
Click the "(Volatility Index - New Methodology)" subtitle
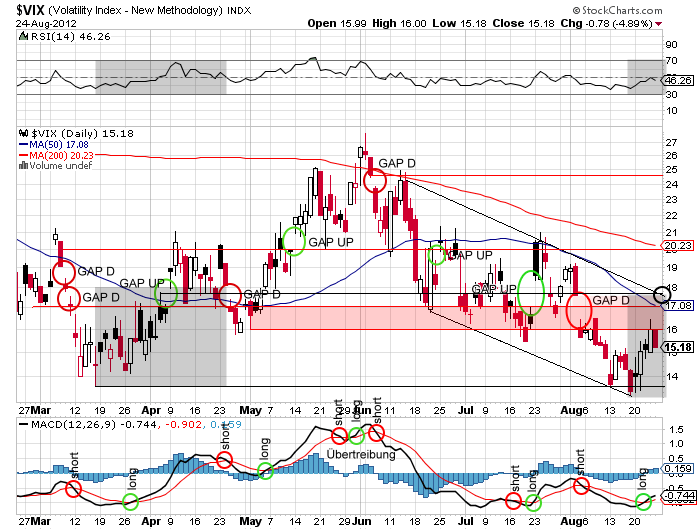(x=135, y=10)
